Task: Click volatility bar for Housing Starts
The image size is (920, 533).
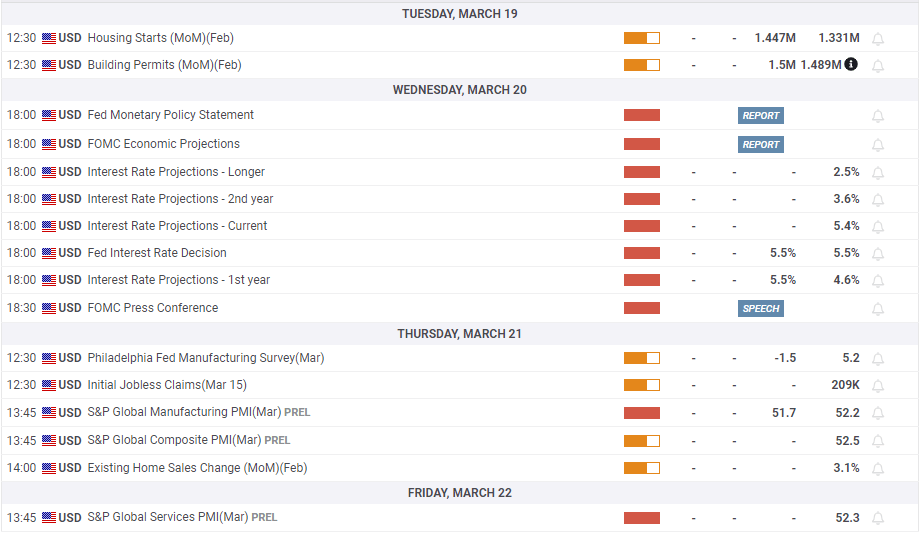Action: pyautogui.click(x=641, y=38)
